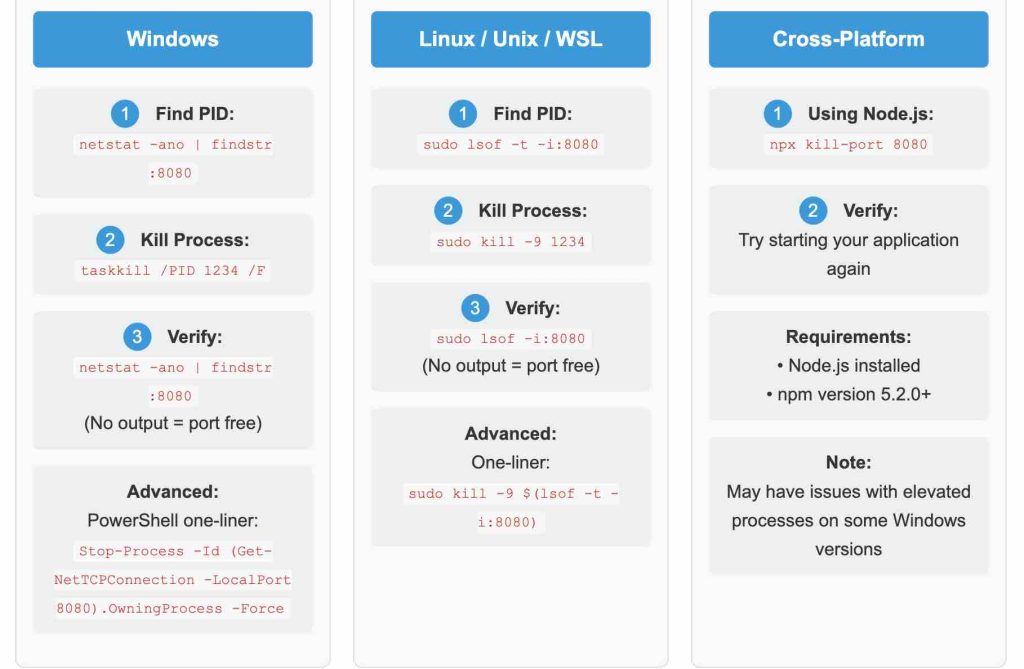
Task: Click step 1 badge beside Using Node.js
Action: click(778, 114)
